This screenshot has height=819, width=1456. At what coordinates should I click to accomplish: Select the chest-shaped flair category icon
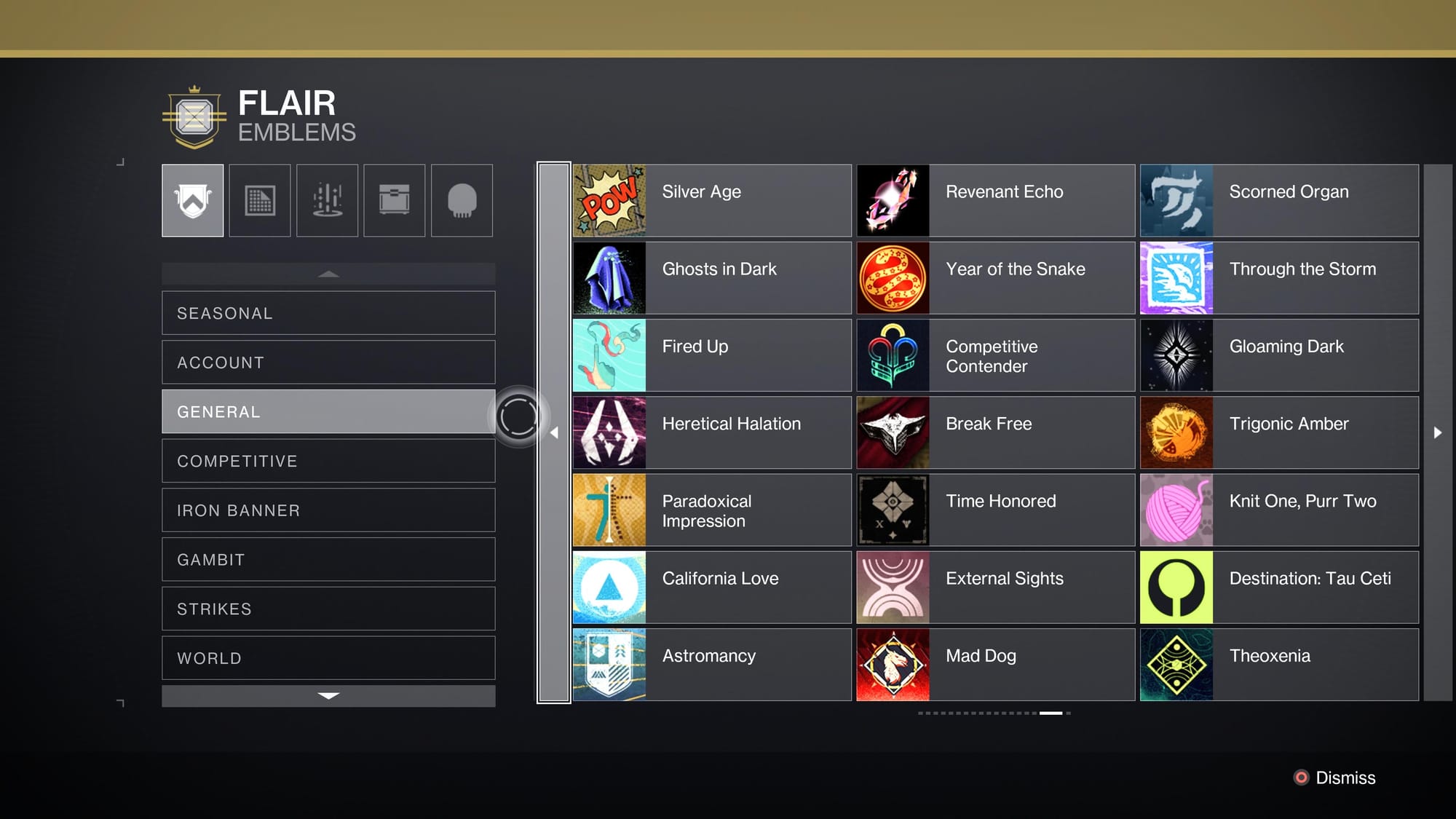[x=395, y=200]
